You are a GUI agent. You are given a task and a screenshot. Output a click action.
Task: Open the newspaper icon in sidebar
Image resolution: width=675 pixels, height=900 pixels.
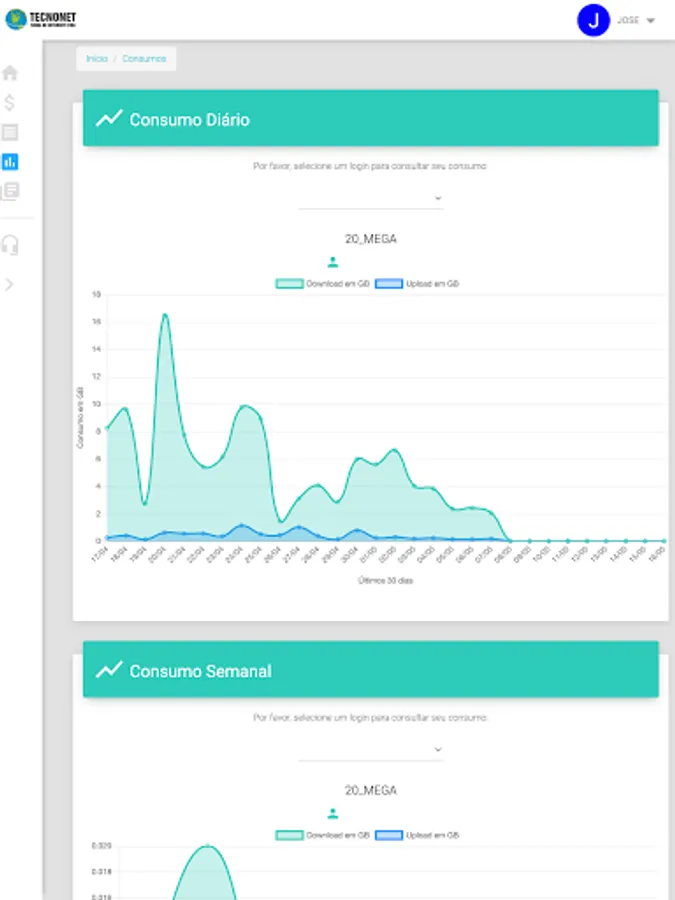click(10, 191)
